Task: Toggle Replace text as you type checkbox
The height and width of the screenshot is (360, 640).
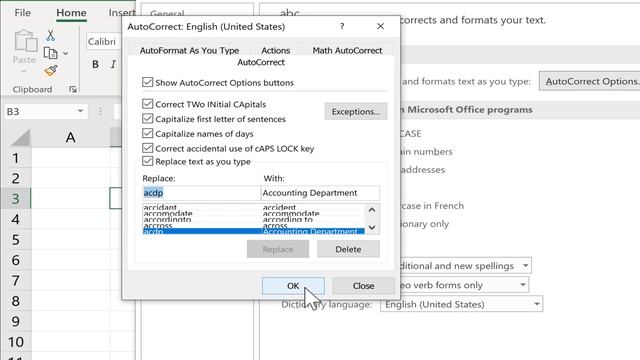Action: point(147,161)
